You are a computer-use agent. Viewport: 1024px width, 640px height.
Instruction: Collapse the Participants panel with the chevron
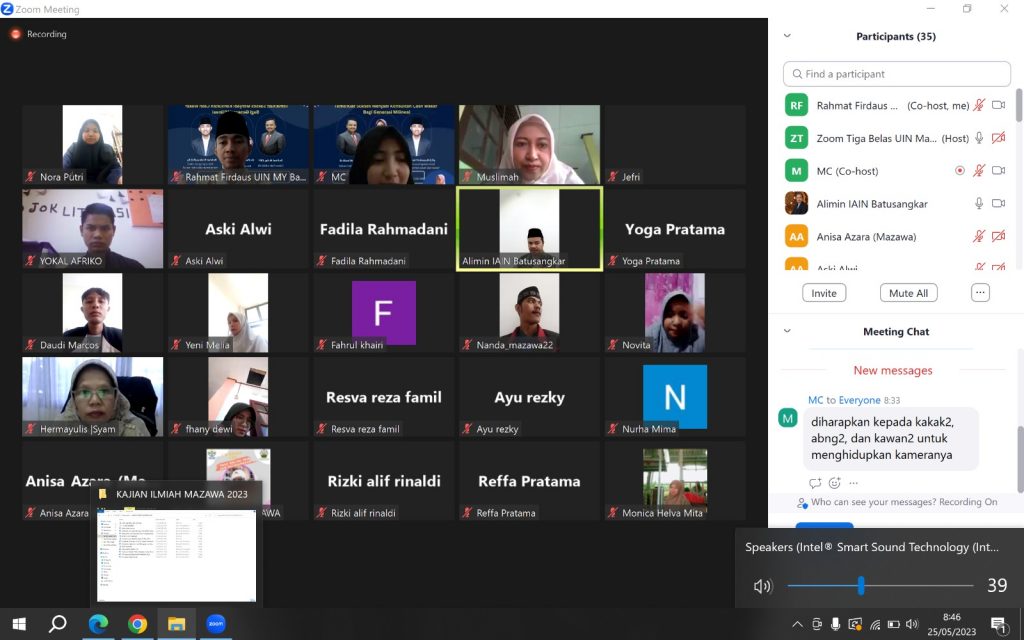coord(787,36)
